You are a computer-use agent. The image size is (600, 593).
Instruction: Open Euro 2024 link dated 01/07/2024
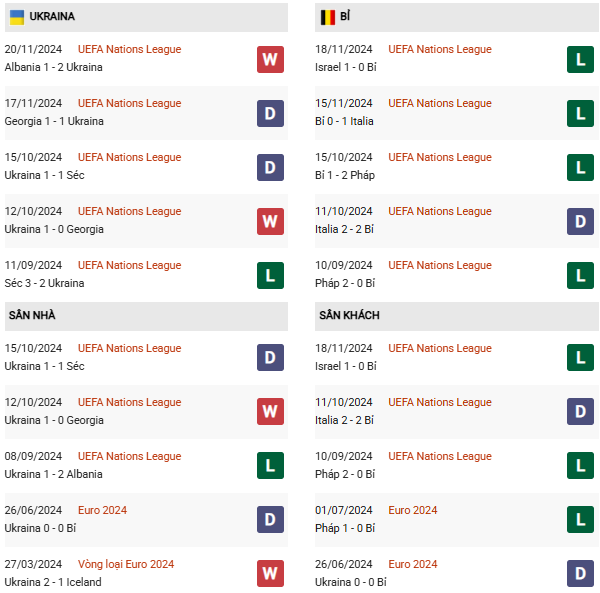[x=412, y=510]
